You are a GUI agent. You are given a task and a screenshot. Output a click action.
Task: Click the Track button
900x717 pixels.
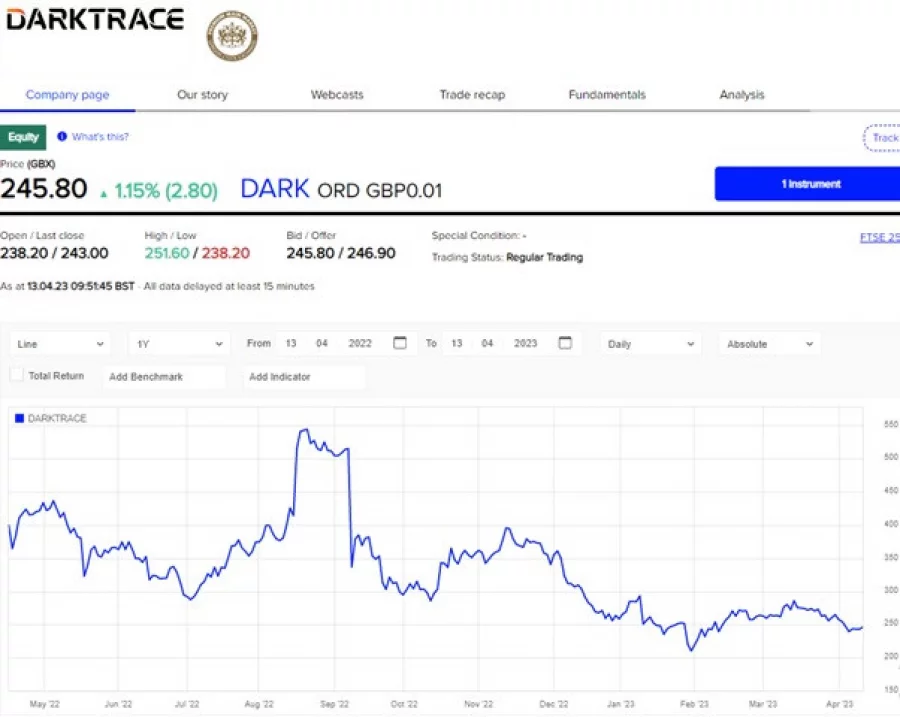(x=882, y=138)
